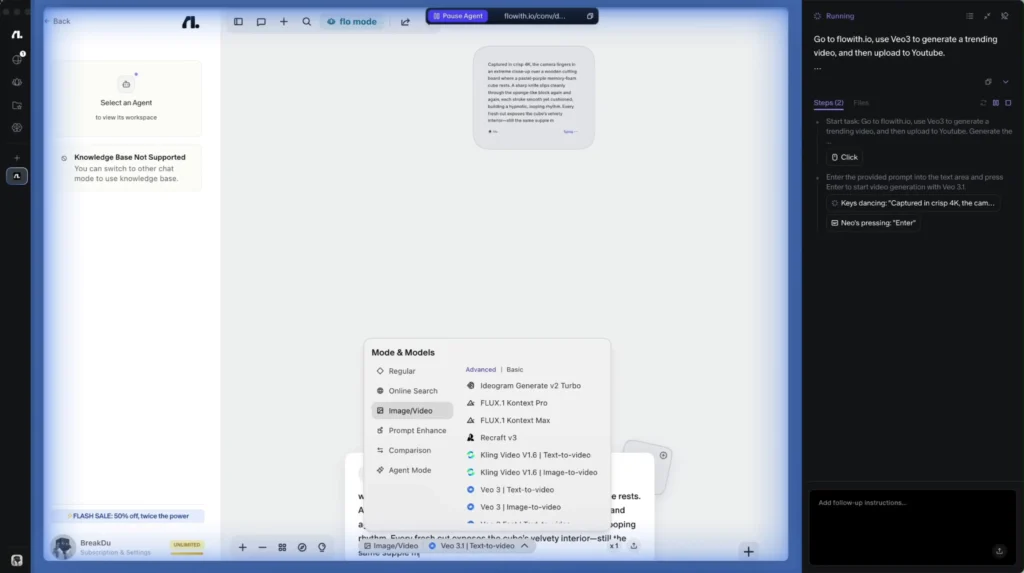
Task: Zoom out canvas with bottom minus icon
Action: pos(263,548)
